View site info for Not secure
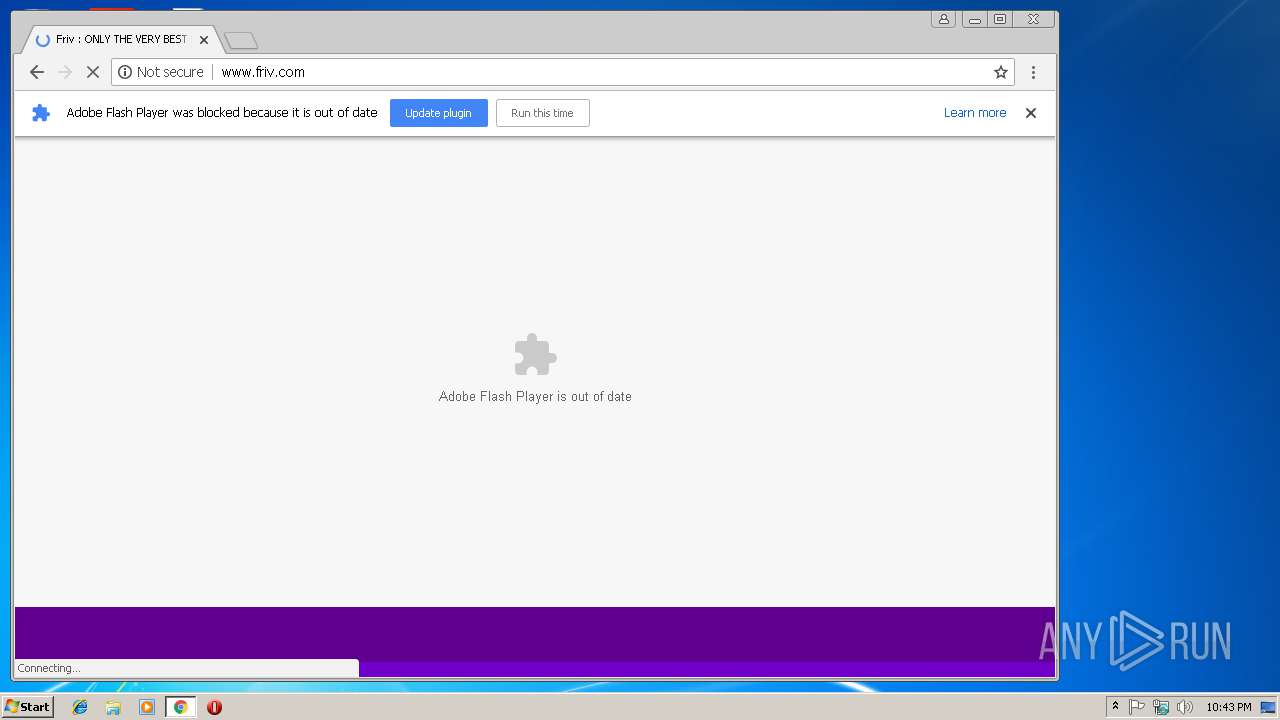The height and width of the screenshot is (720, 1280). (125, 72)
